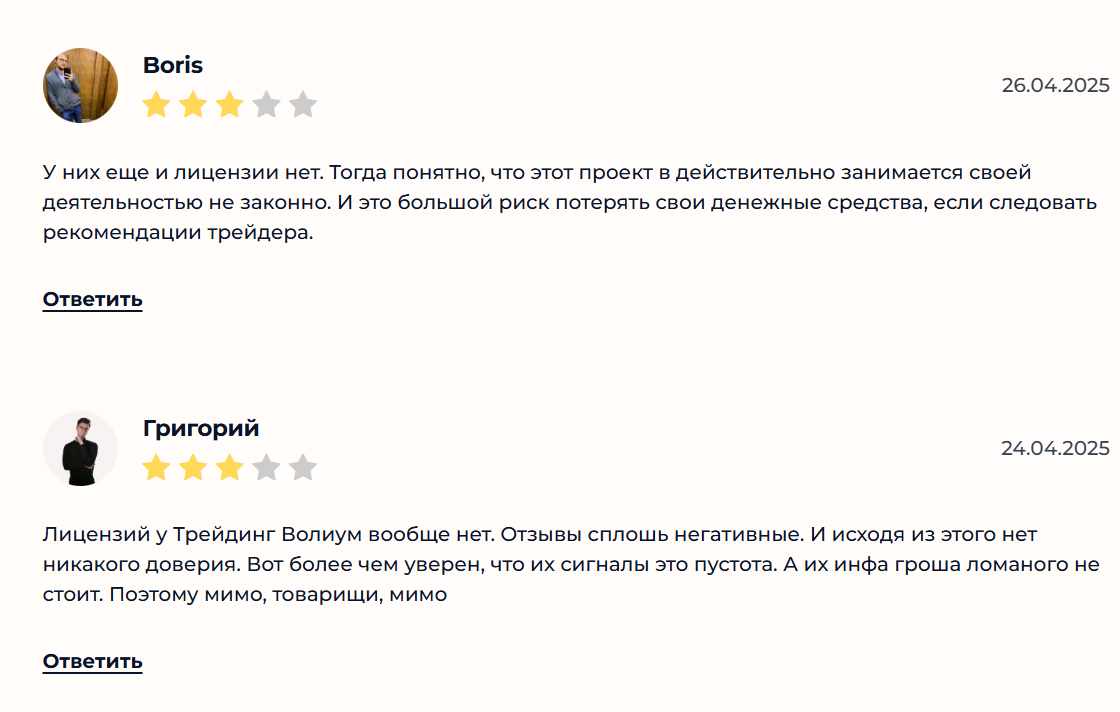1120x712 pixels.
Task: Click the fourth gray star in Григорий's rating
Action: click(266, 467)
